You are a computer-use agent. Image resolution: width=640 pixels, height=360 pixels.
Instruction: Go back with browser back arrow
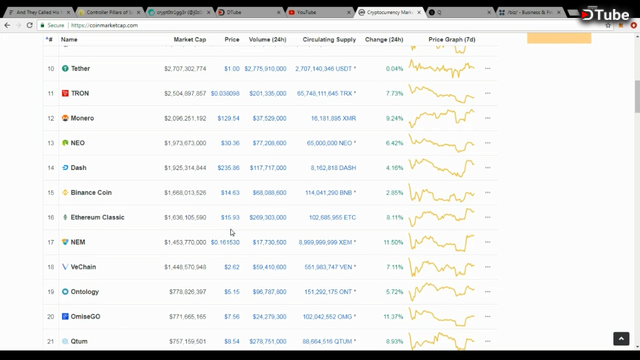[x=7, y=25]
